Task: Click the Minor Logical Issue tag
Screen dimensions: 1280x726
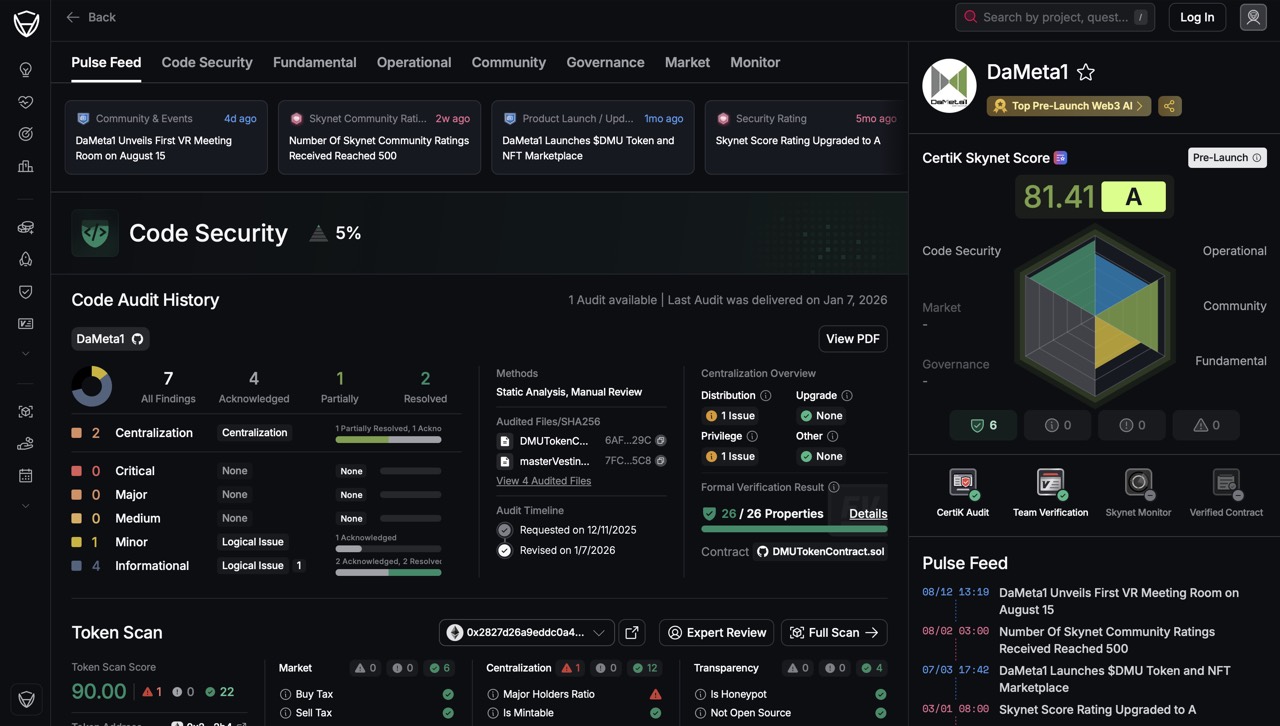Action: tap(253, 542)
